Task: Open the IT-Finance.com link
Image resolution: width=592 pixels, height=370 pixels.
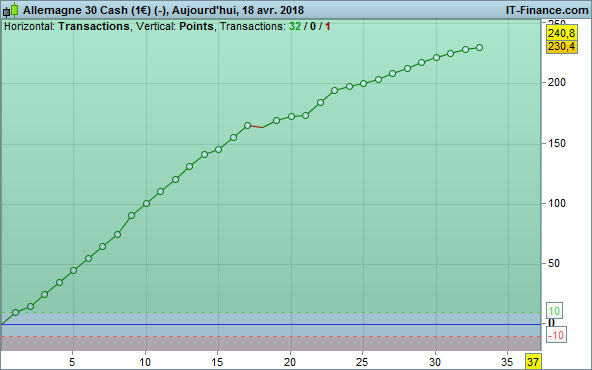Action: [547, 10]
